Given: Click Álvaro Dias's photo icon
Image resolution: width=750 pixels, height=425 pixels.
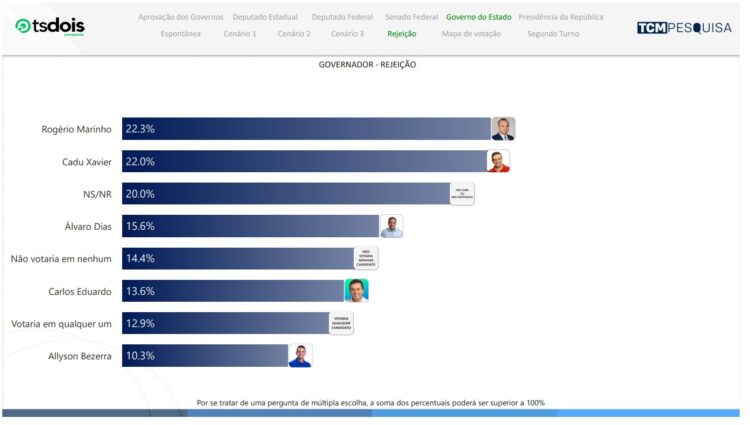Looking at the screenshot, I should coord(391,226).
